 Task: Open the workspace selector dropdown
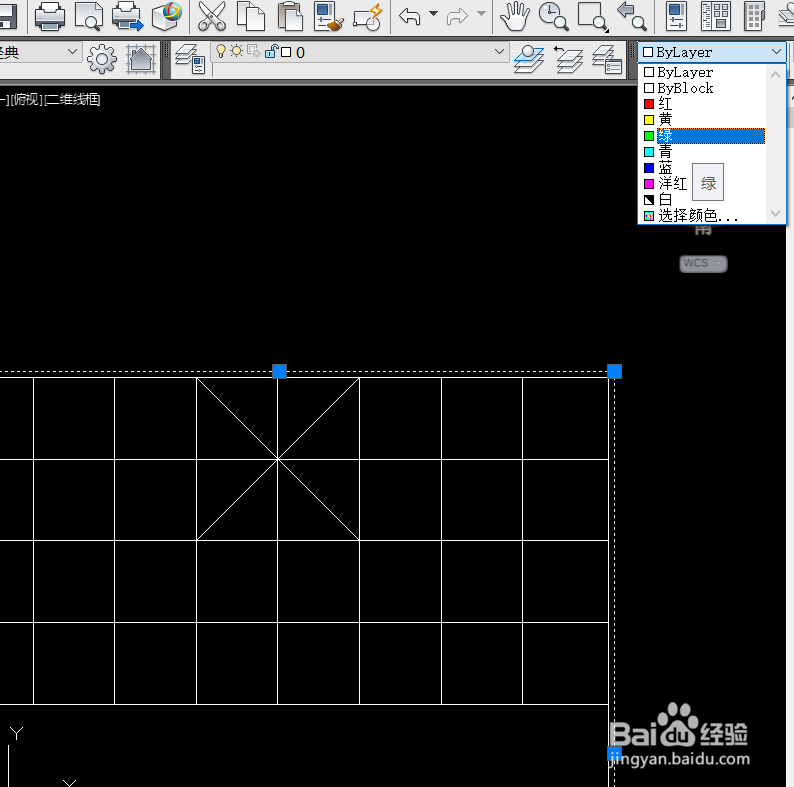click(x=72, y=52)
